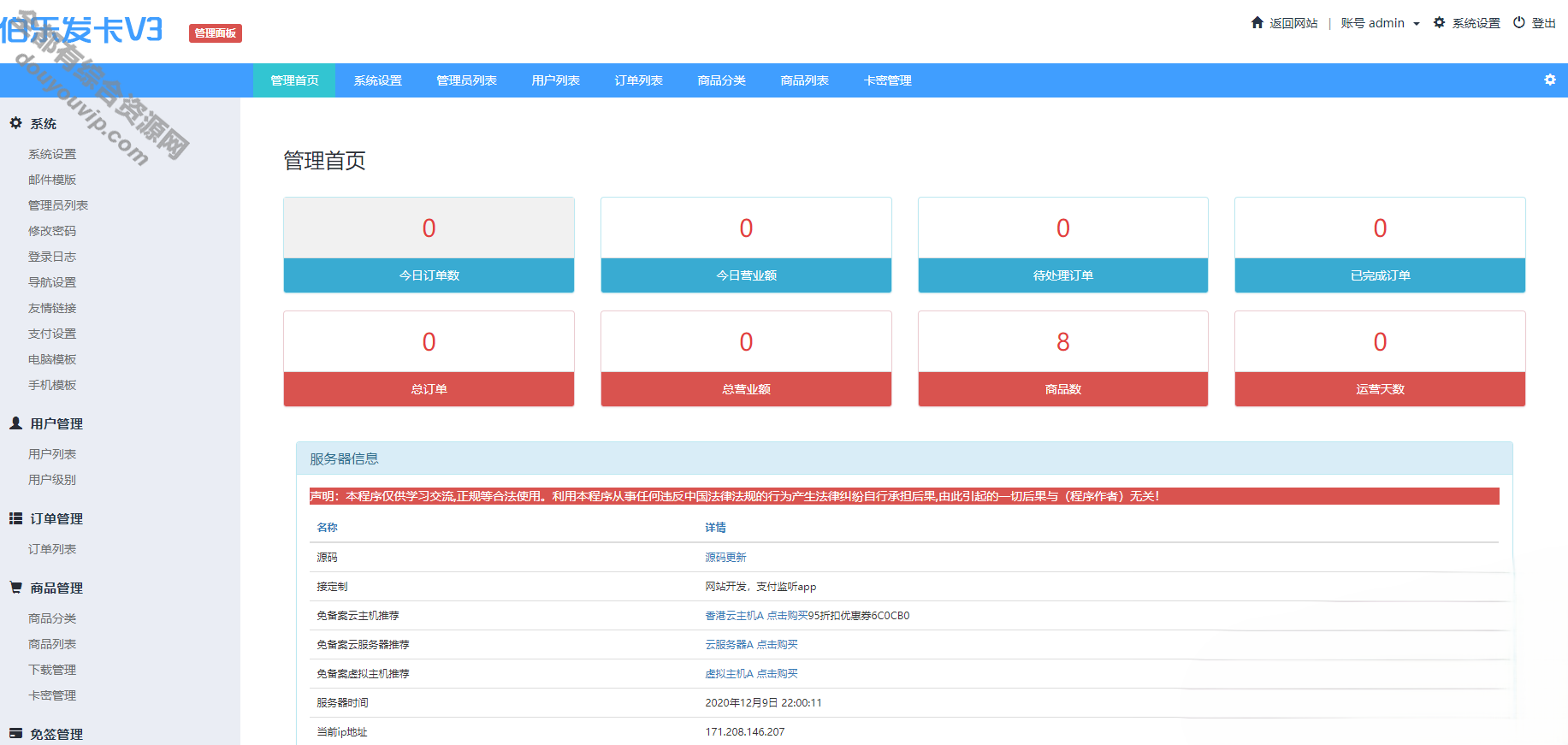Image resolution: width=1568 pixels, height=745 pixels.
Task: Open 导航设置 in the sidebar
Action: tap(52, 282)
